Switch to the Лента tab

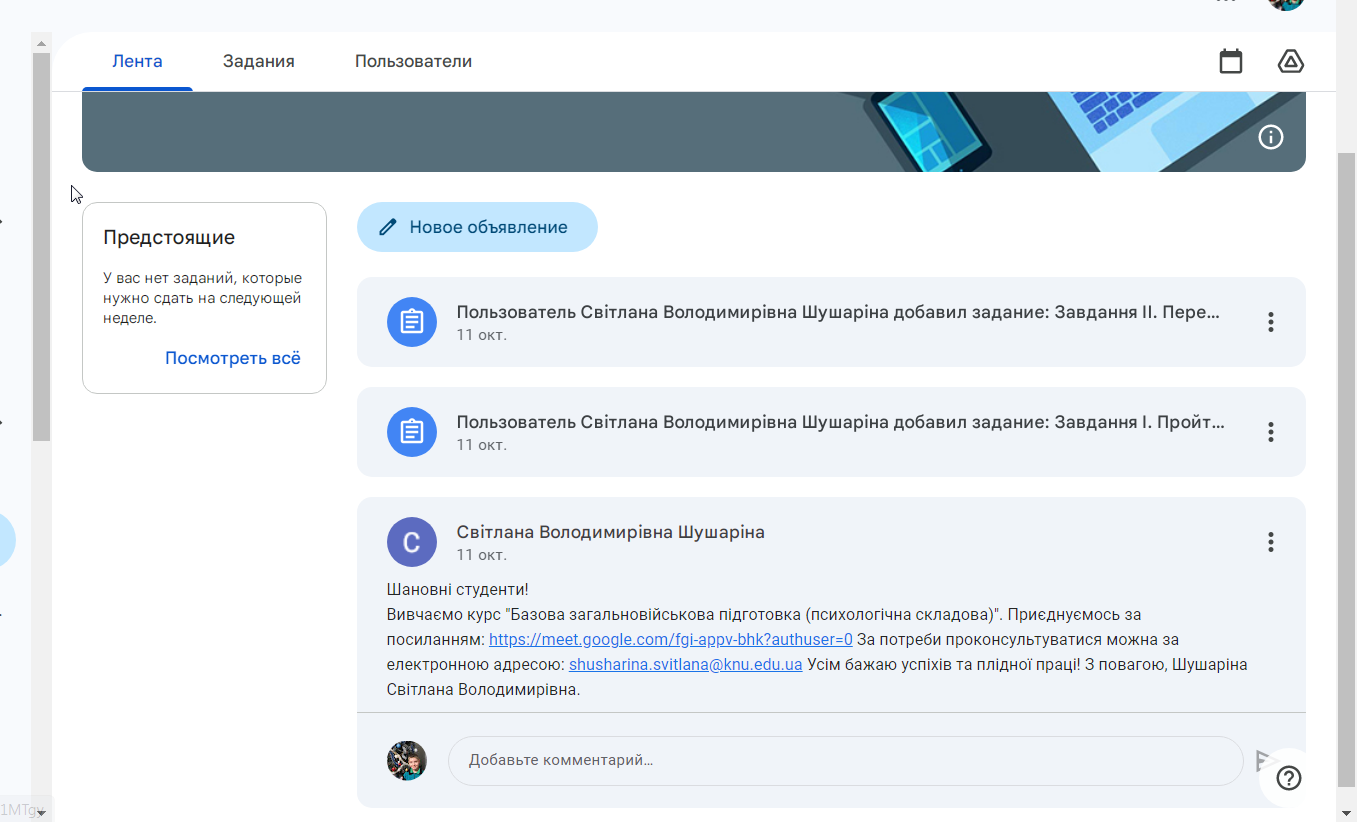coord(137,61)
